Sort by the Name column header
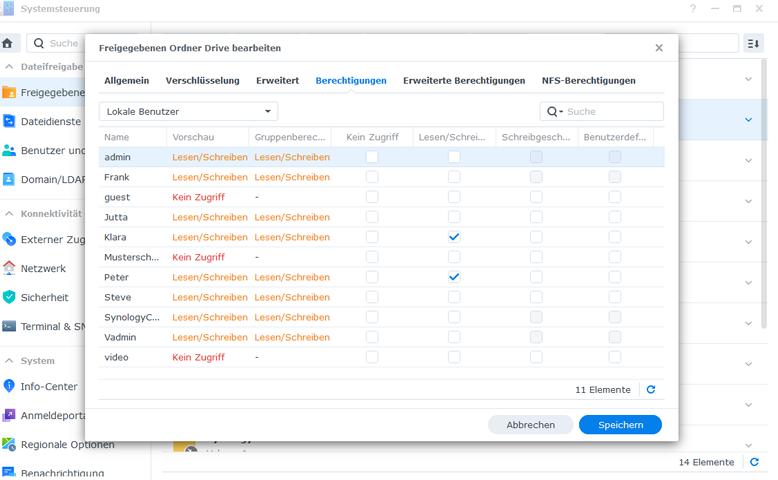This screenshot has height=480, width=778. (x=132, y=137)
